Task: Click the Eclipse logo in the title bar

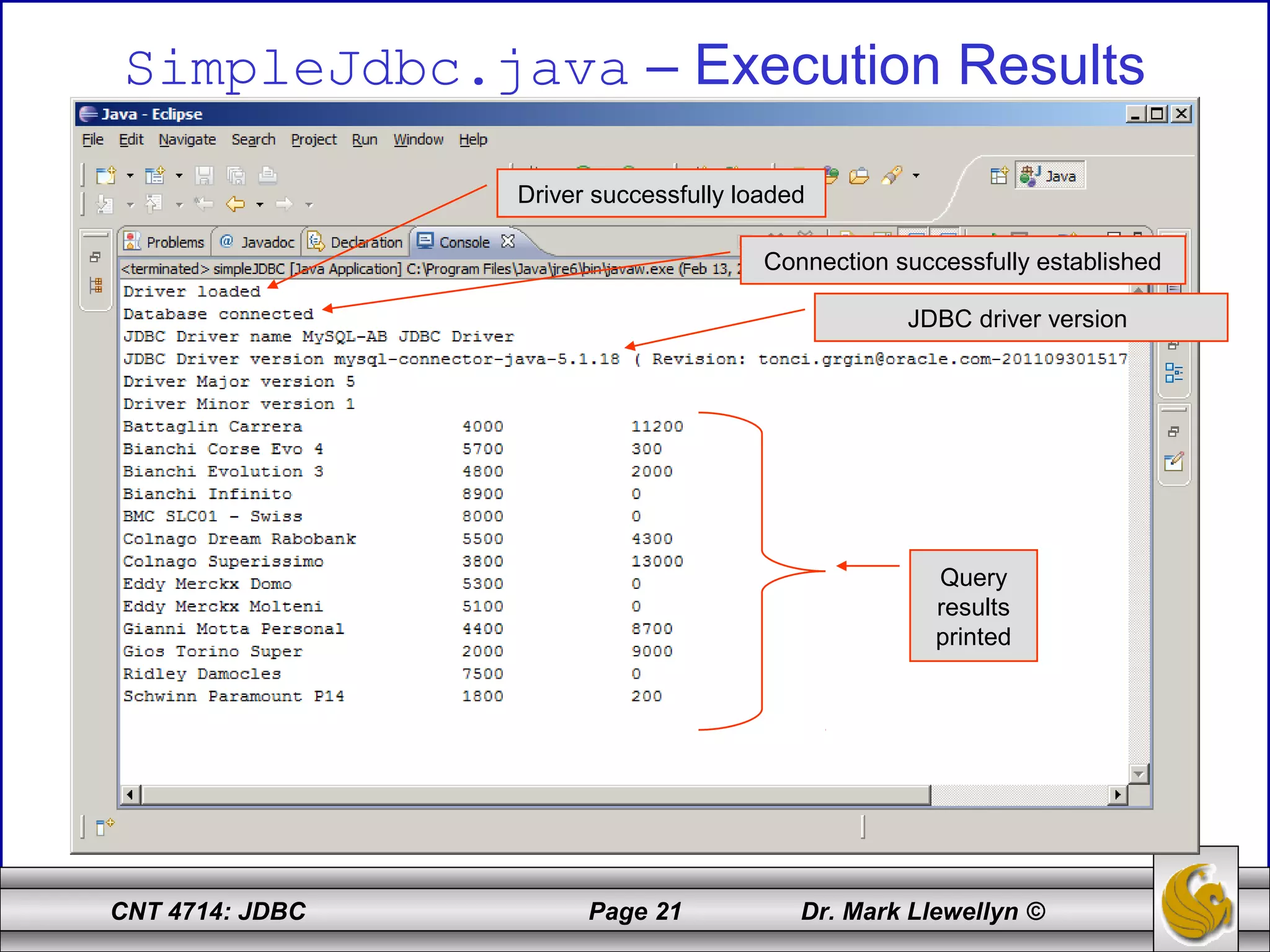Action: pos(88,114)
